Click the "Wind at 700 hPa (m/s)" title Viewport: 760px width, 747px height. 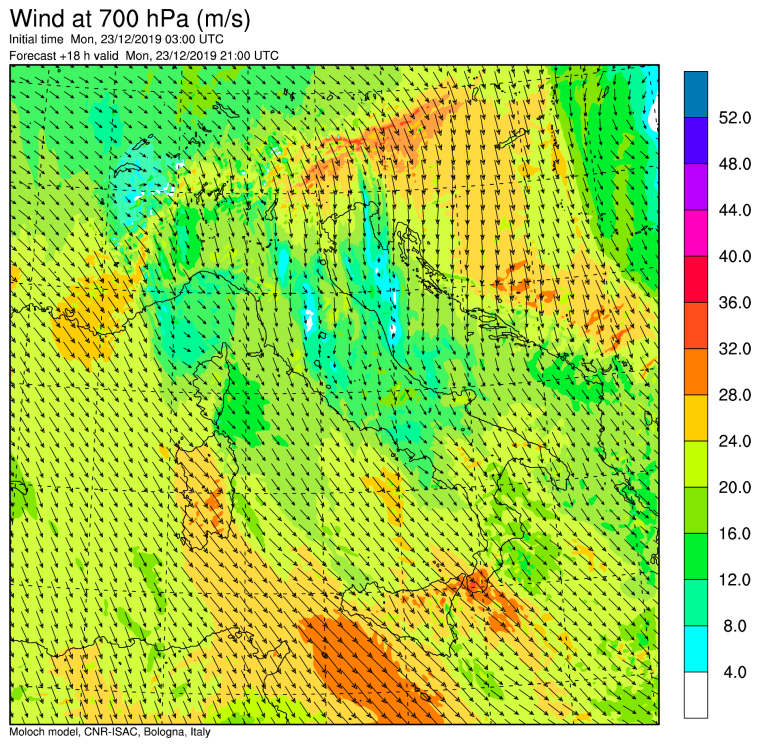pos(130,19)
